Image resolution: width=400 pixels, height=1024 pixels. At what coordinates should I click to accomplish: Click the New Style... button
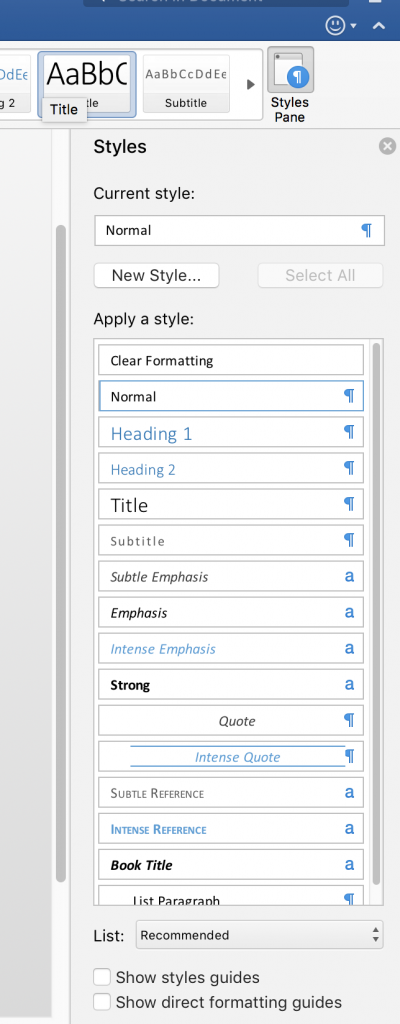156,275
